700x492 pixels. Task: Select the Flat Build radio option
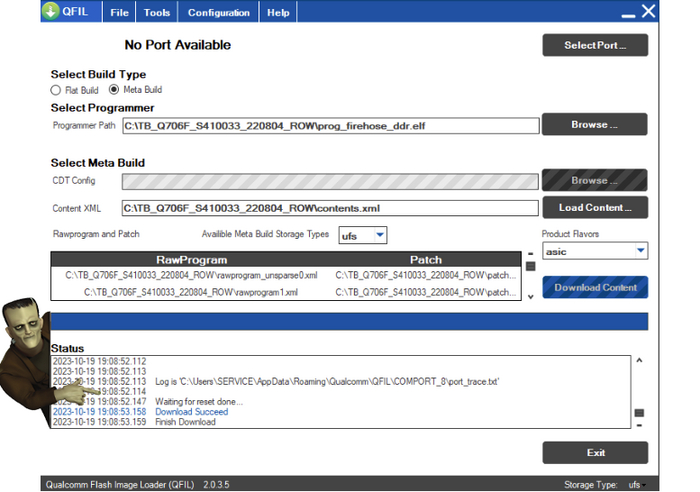[57, 90]
